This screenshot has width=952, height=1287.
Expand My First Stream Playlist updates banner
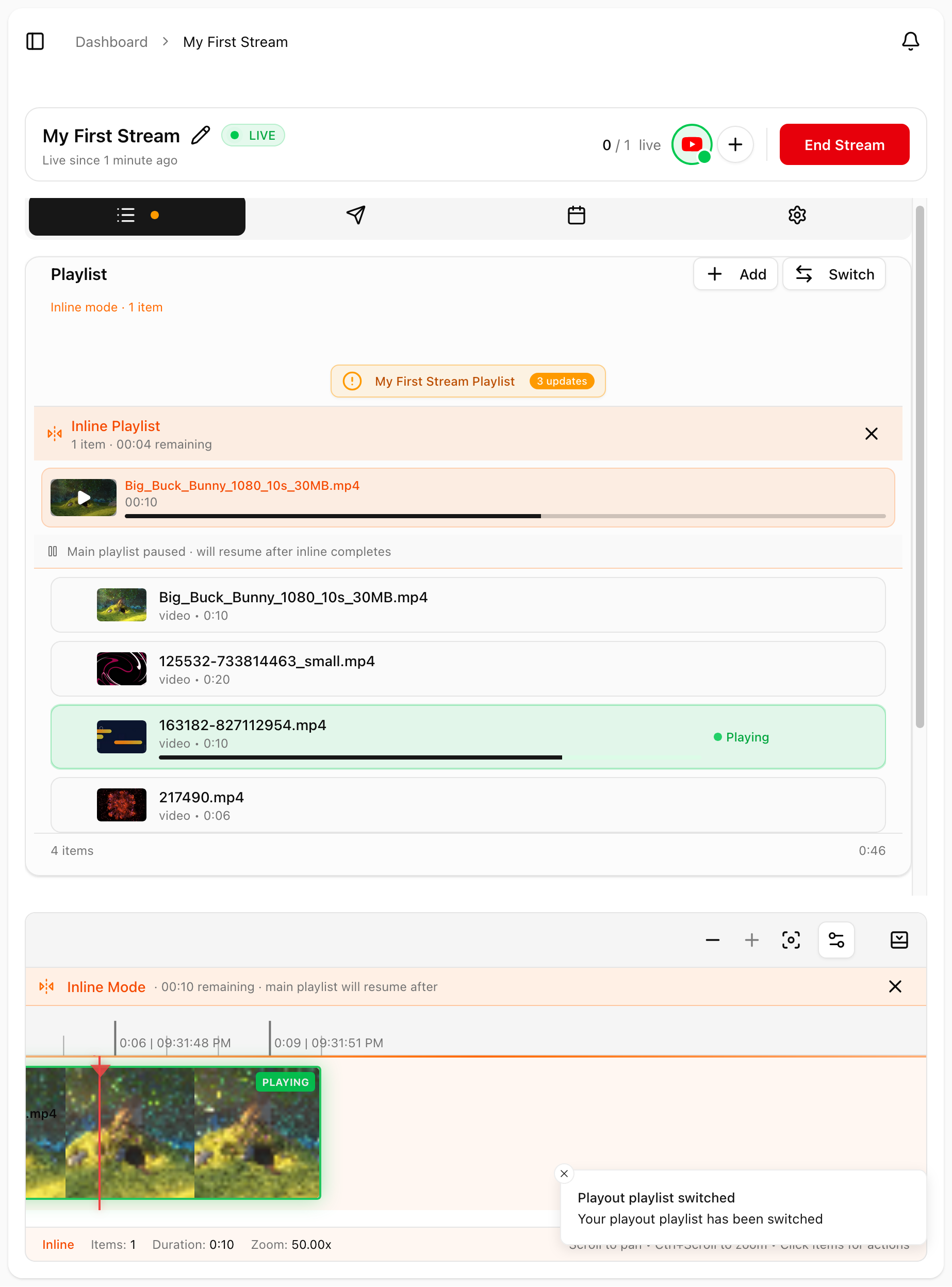click(467, 382)
